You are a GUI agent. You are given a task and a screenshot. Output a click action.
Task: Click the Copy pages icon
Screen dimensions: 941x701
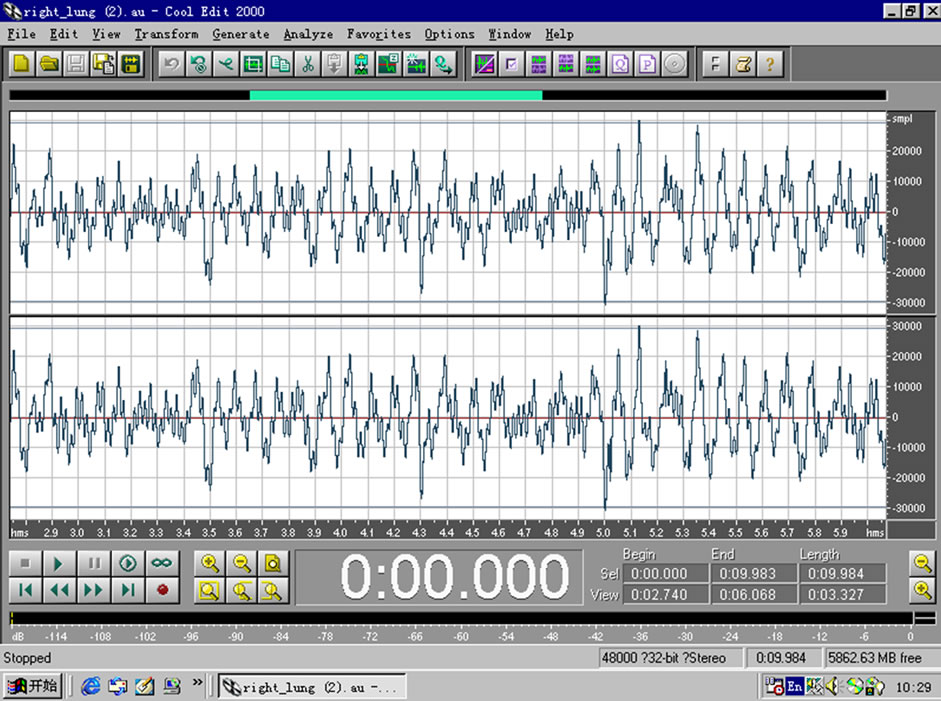pos(280,64)
